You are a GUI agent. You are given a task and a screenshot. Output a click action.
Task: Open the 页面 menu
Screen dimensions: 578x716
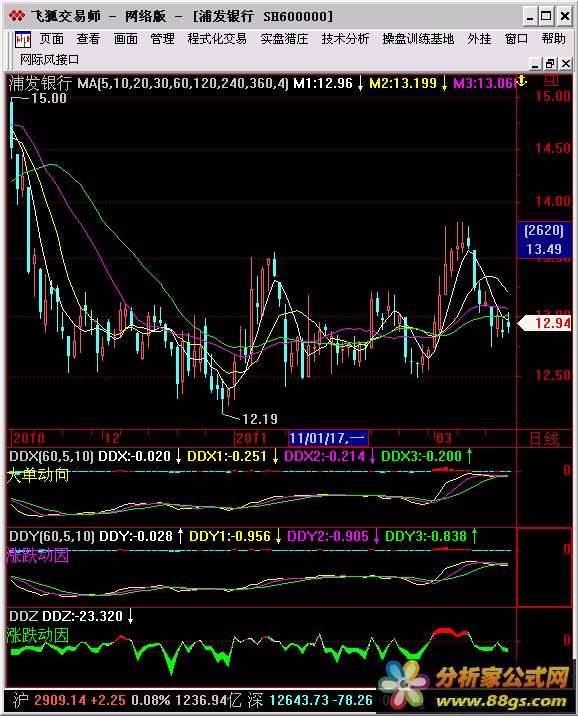pos(51,39)
